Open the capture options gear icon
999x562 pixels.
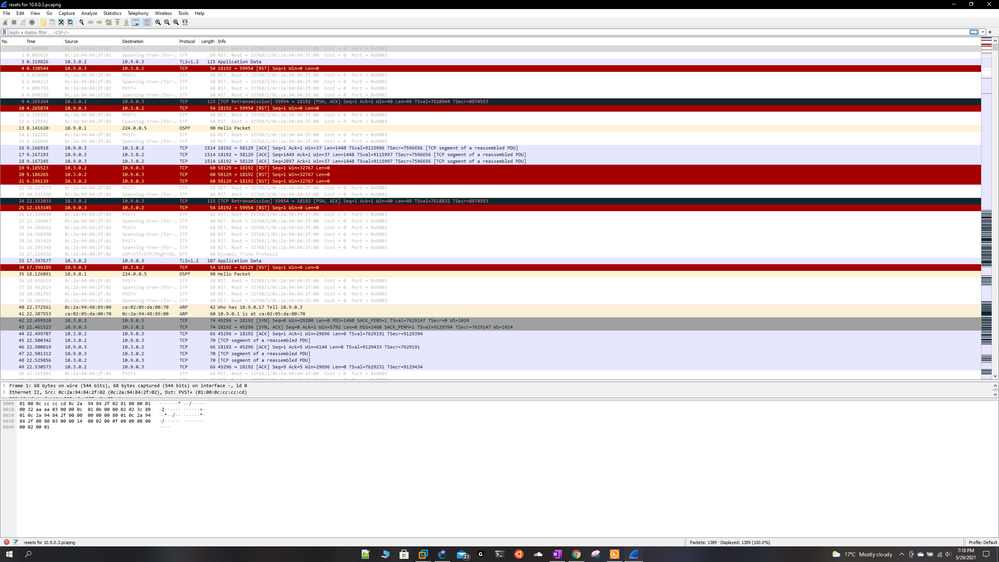click(x=32, y=22)
